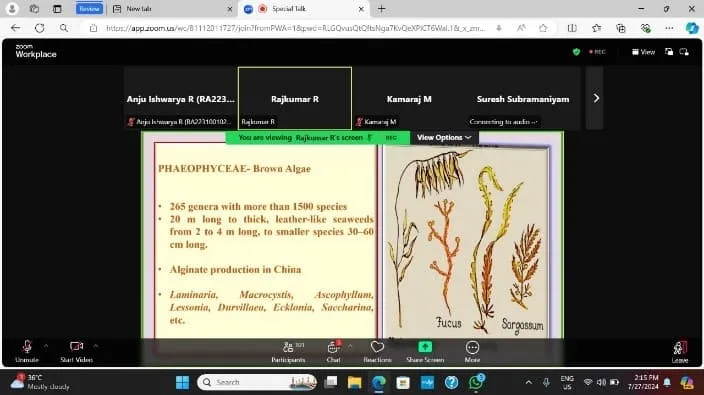This screenshot has width=704, height=395.
Task: Open the View layout menu
Action: click(643, 52)
